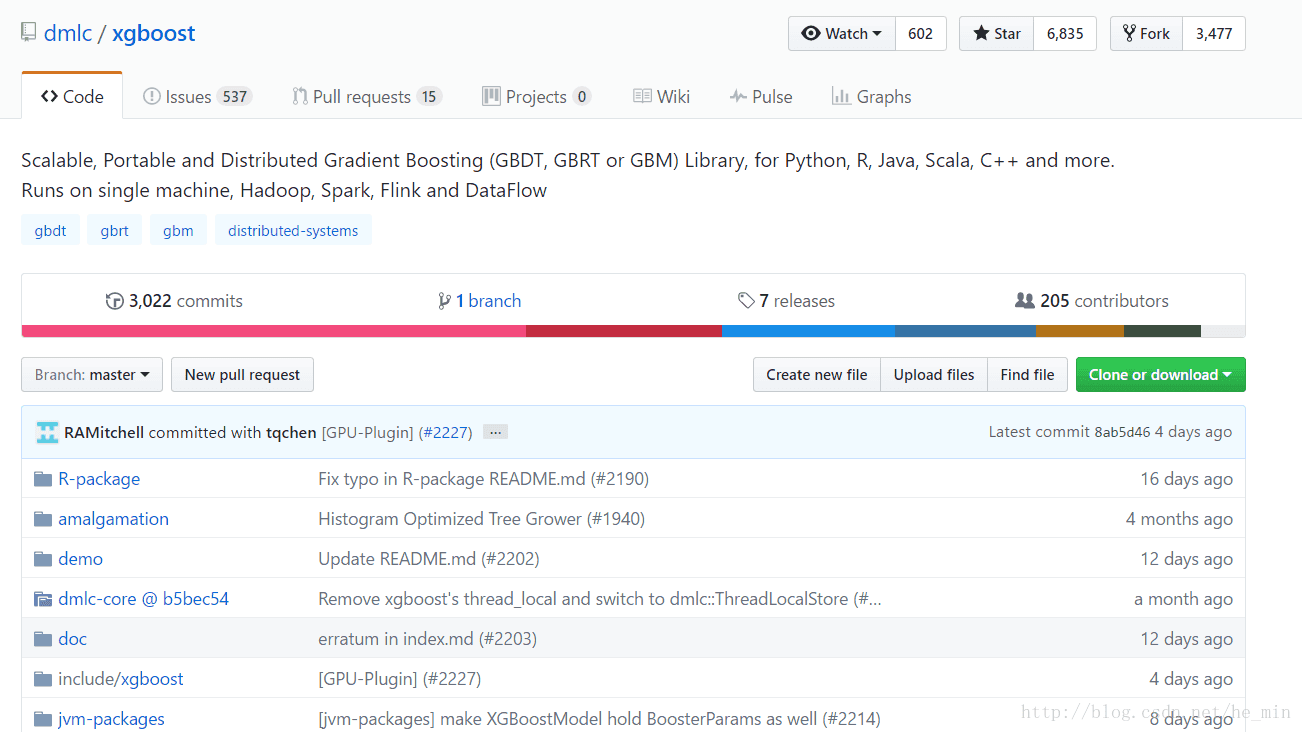Click the folder icon next to demo
Image resolution: width=1302 pixels, height=732 pixels.
click(43, 559)
